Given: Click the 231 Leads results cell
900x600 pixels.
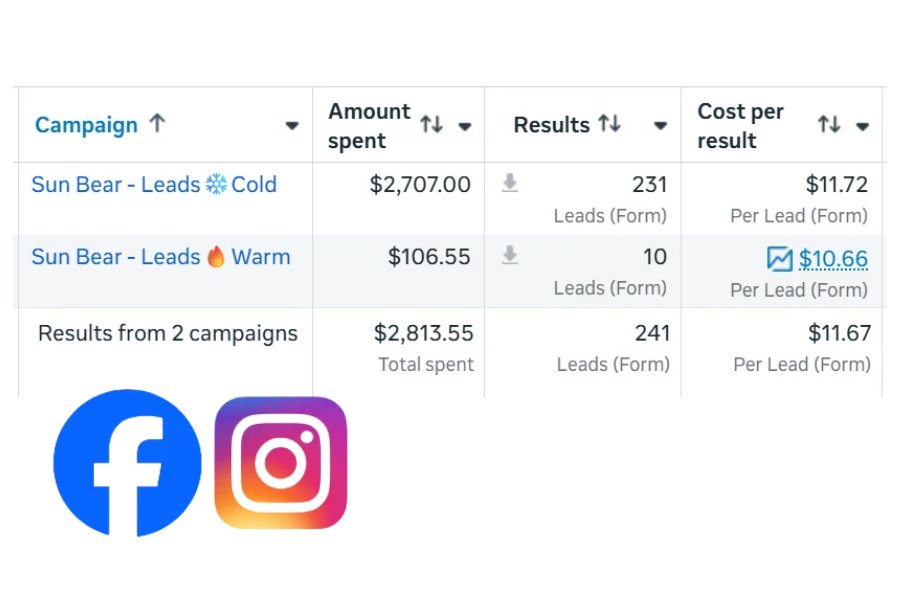Looking at the screenshot, I should tap(649, 185).
